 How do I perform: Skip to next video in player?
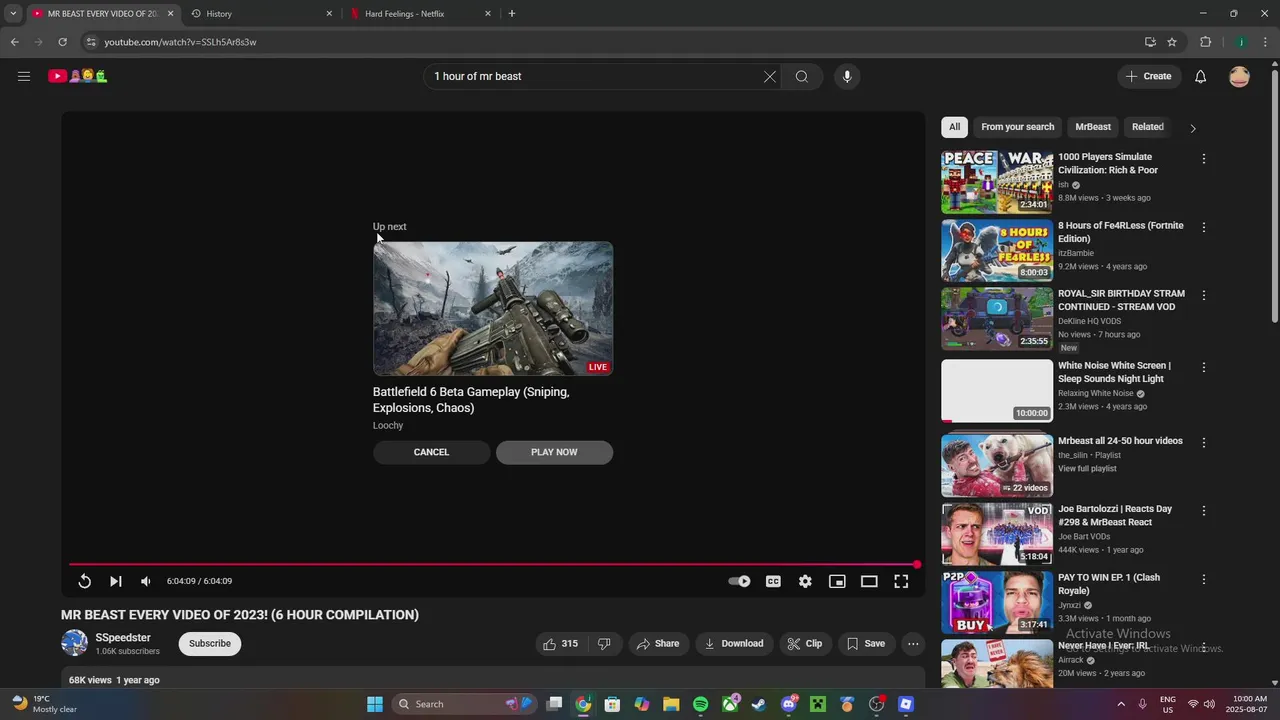coord(116,581)
